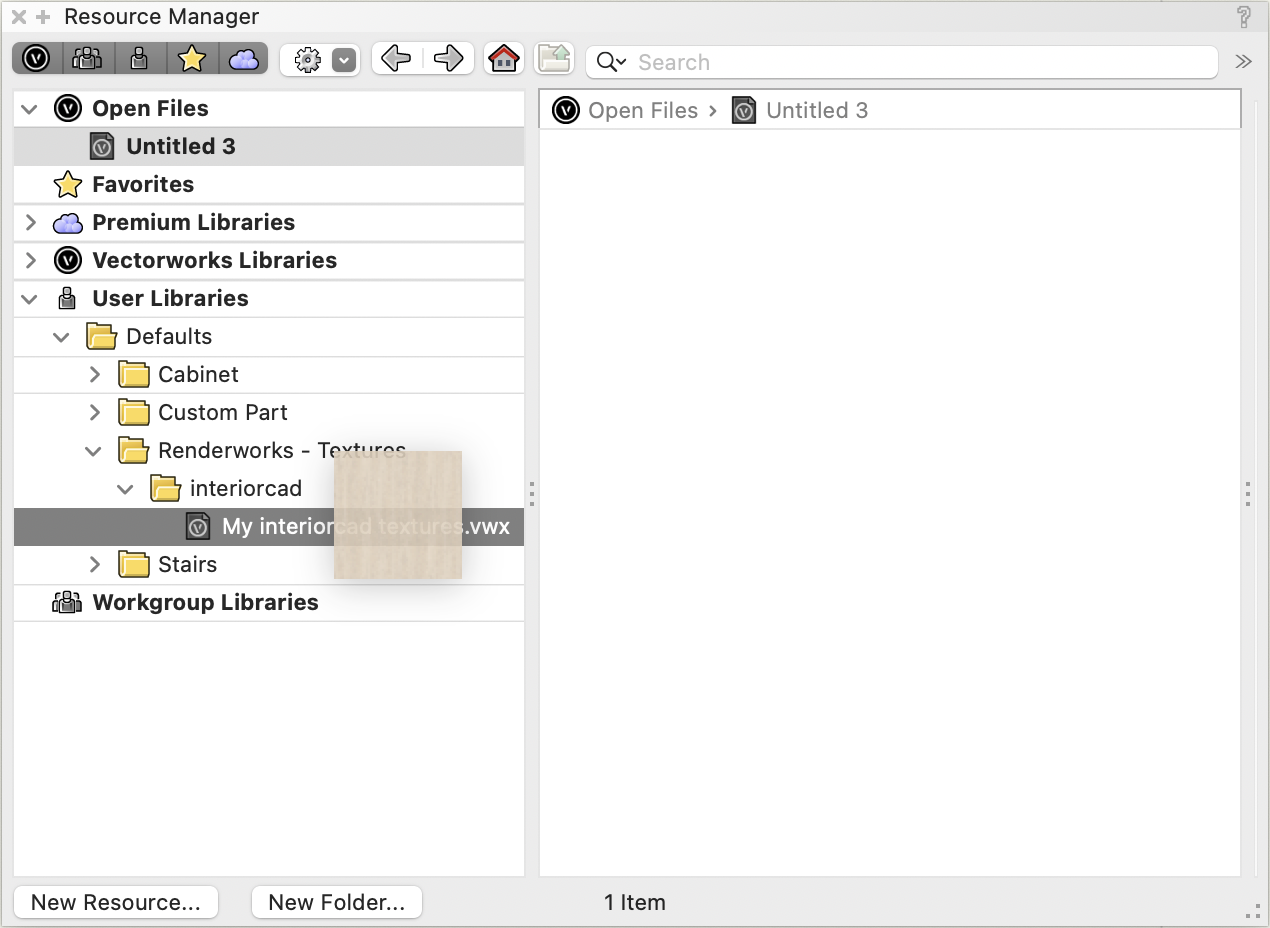Close the Resource Manager palette

click(18, 17)
